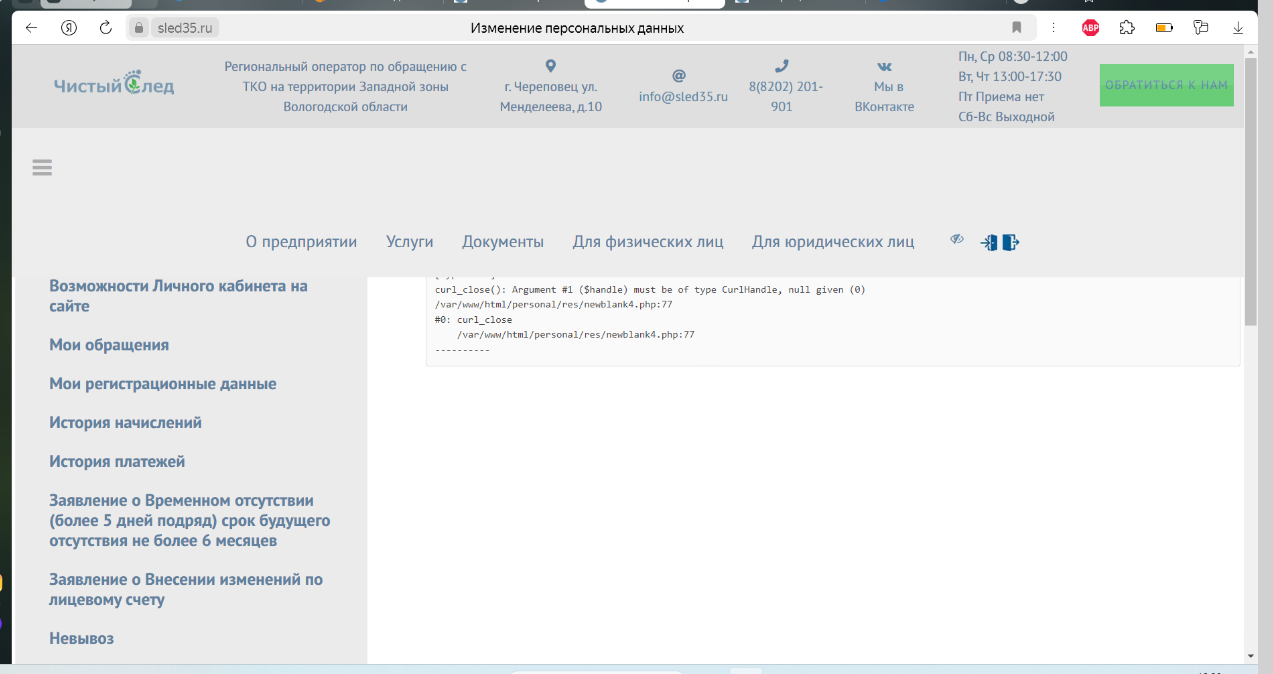Open the История платежей sidebar link
This screenshot has width=1273, height=674.
(x=117, y=462)
